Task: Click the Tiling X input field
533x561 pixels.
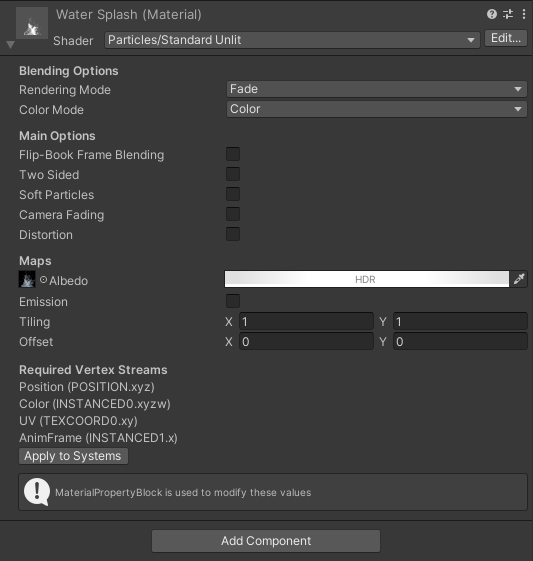Action: (306, 322)
